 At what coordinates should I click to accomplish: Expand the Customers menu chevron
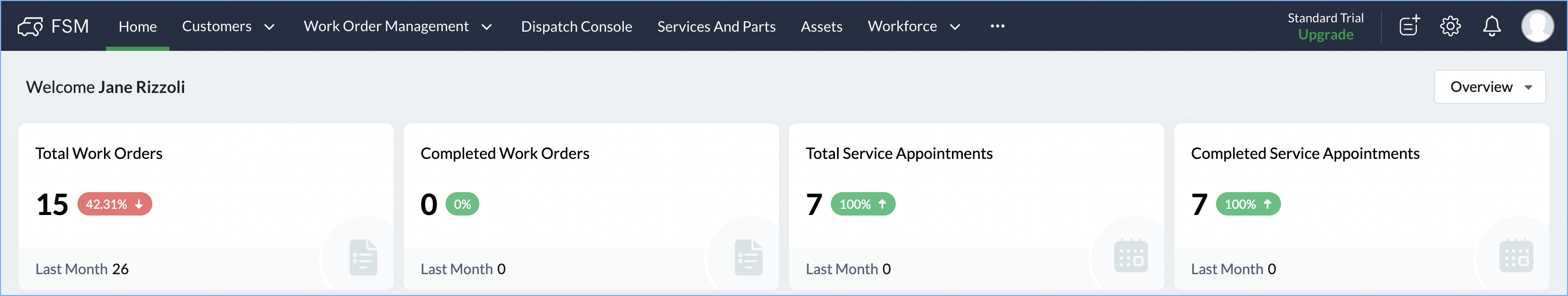click(x=269, y=26)
